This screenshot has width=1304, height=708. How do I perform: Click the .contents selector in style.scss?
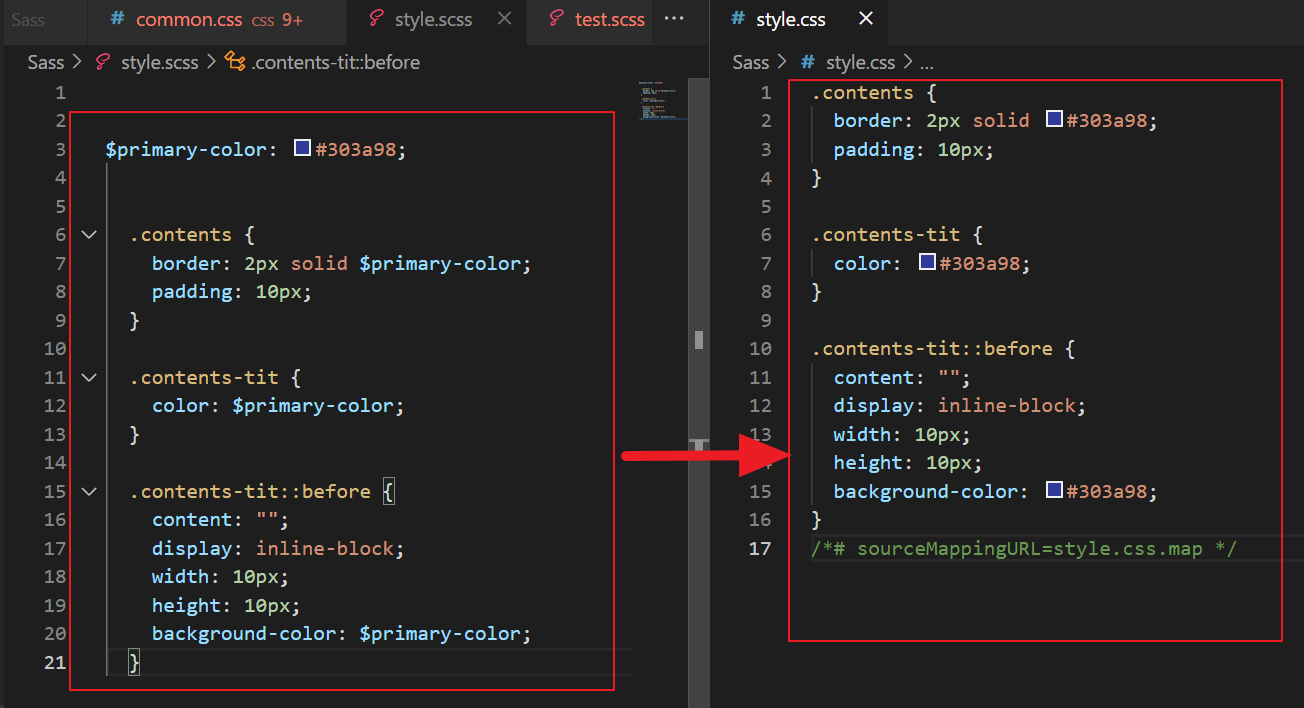180,235
